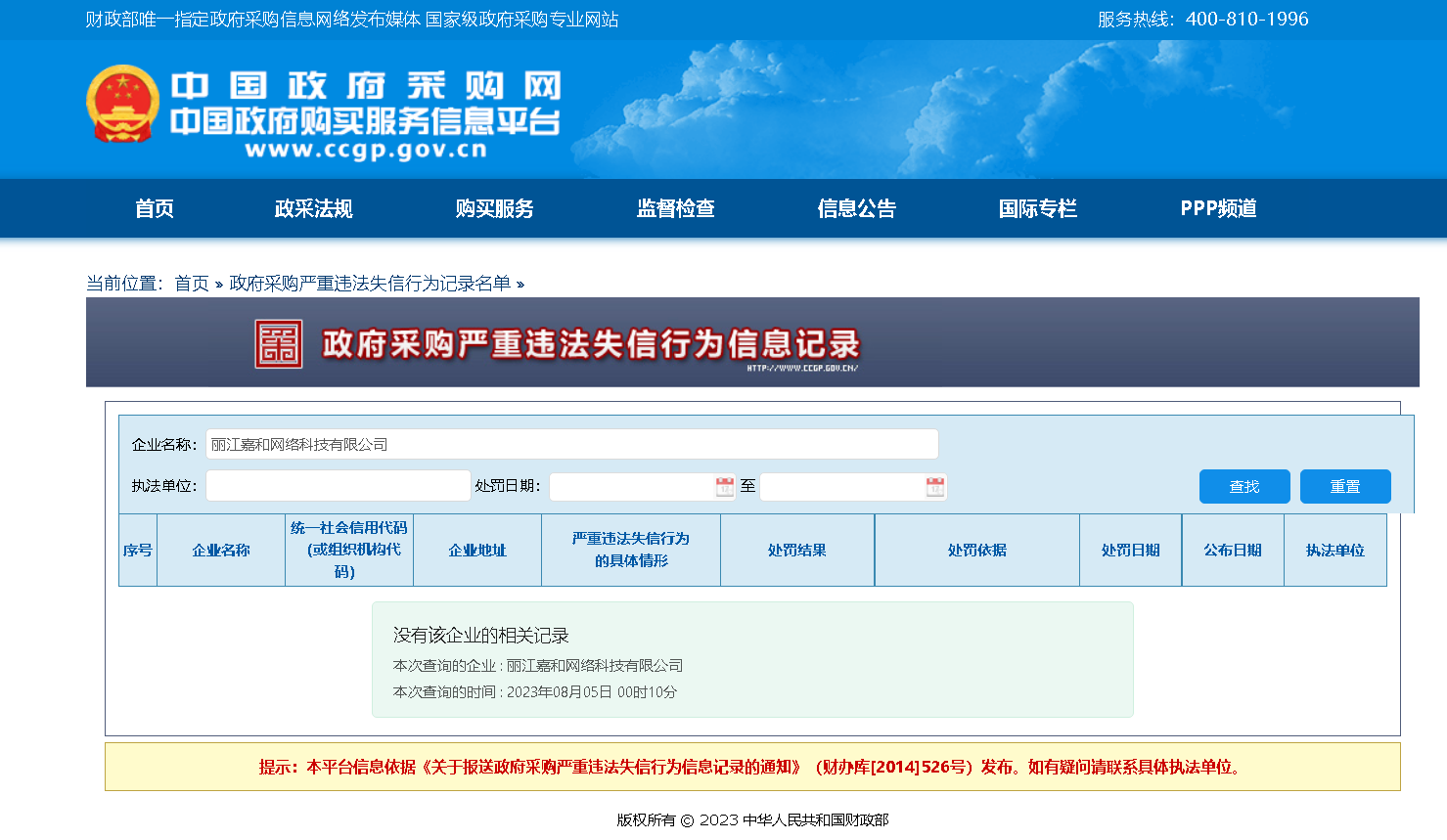Select 监督检查 from the navigation bar
This screenshot has width=1447, height=840.
pyautogui.click(x=675, y=208)
